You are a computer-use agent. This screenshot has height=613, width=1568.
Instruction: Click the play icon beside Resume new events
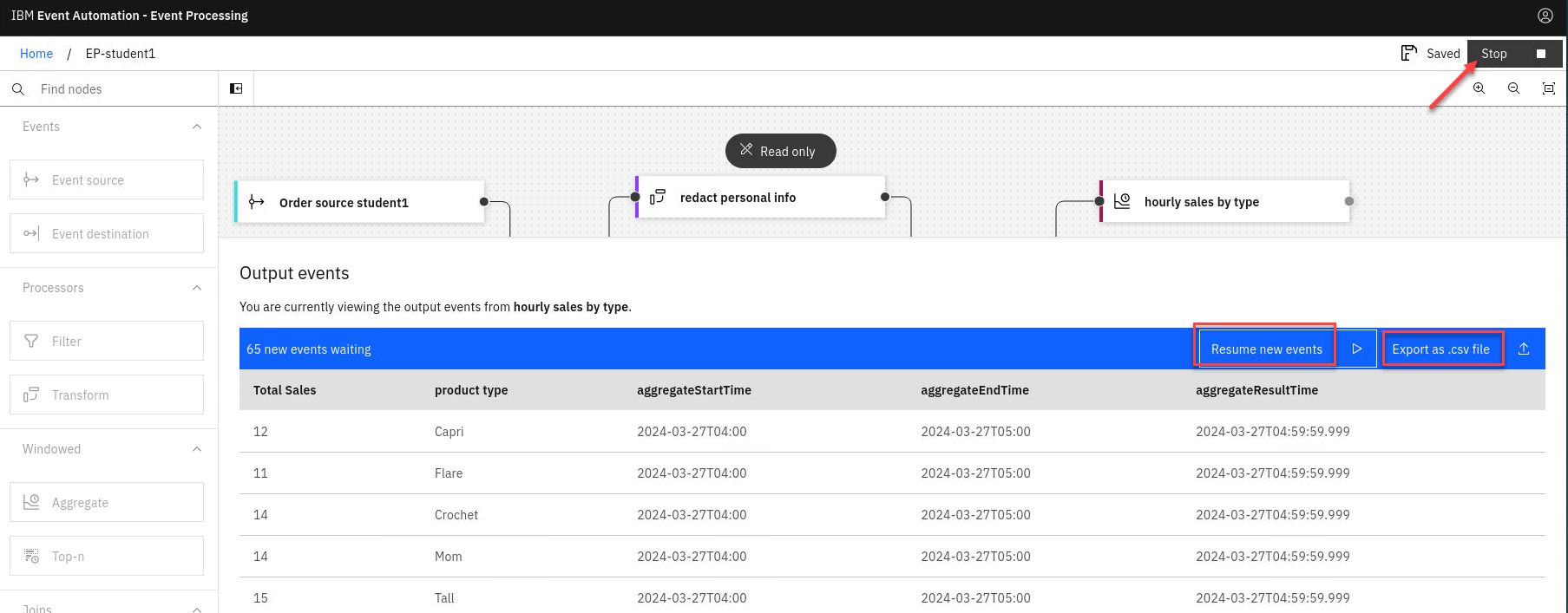(1356, 349)
